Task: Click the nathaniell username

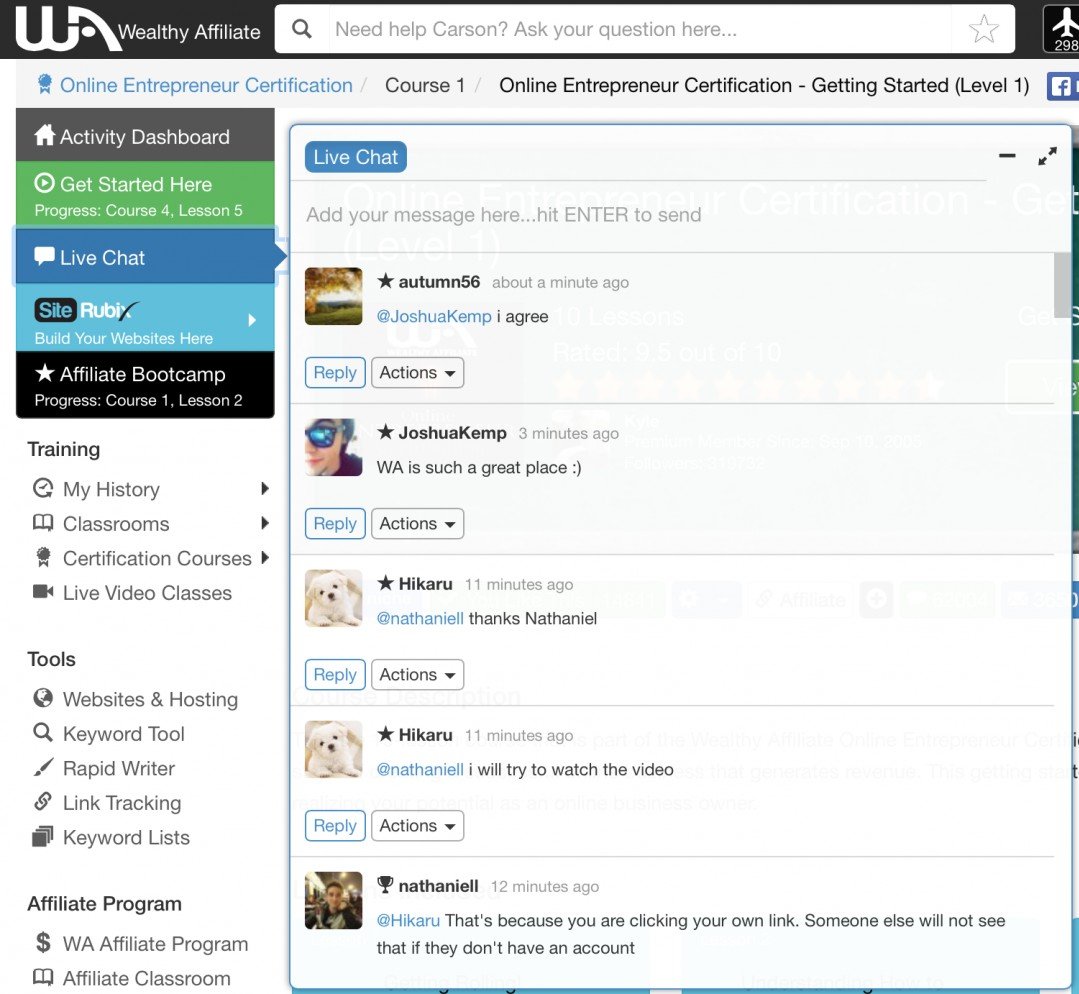Action: (438, 886)
